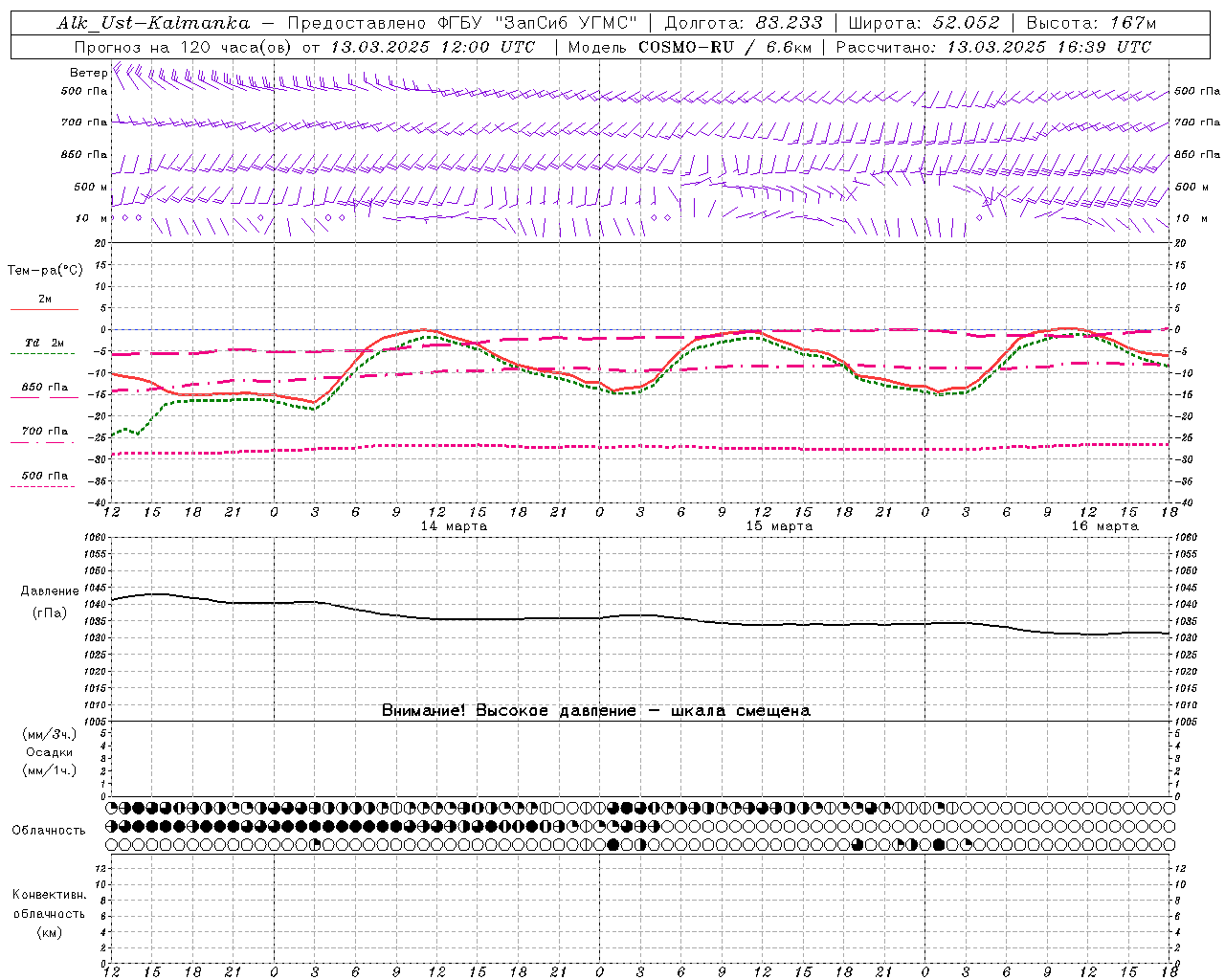Click the '16 марта' date label
Image resolution: width=1225 pixels, height=980 pixels.
(1104, 526)
